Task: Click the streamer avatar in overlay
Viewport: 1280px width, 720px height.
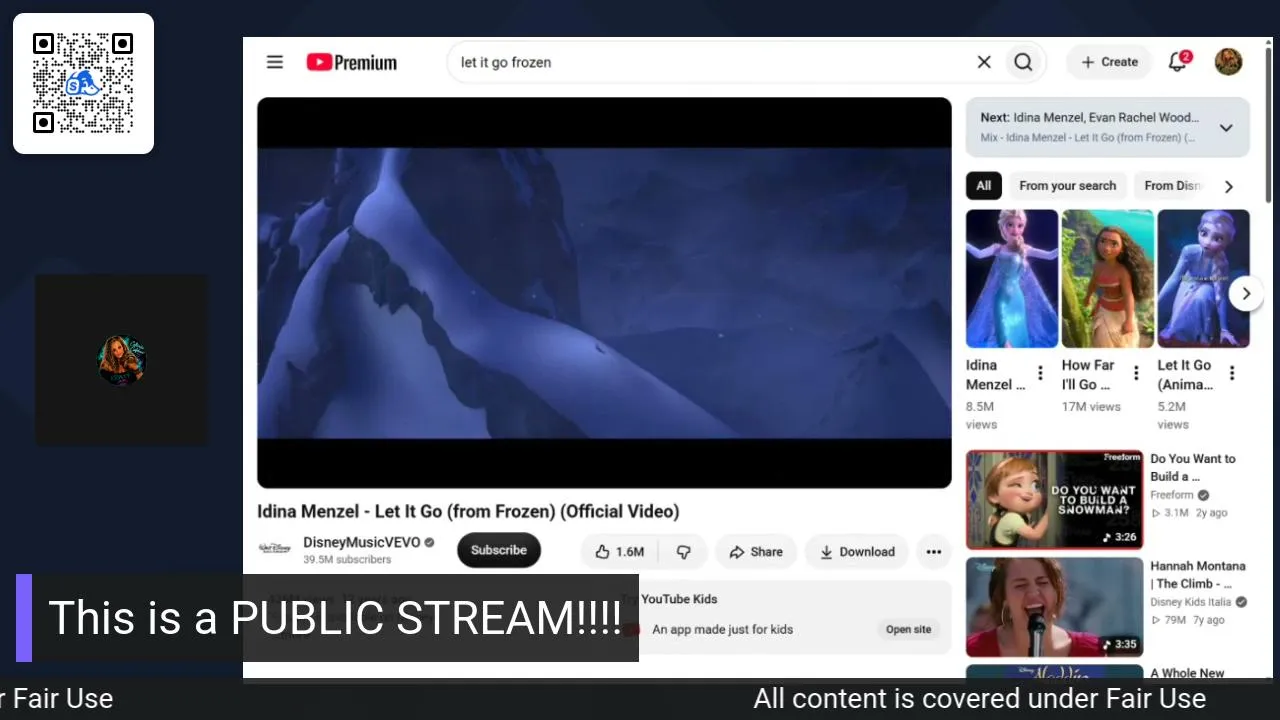Action: pos(122,360)
